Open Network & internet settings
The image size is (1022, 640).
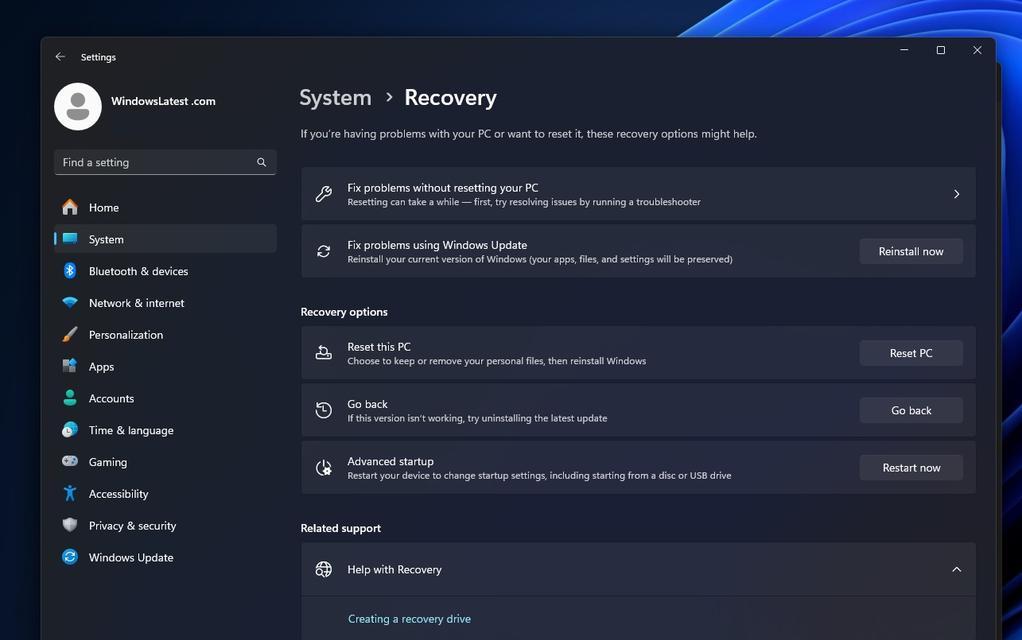pos(166,303)
